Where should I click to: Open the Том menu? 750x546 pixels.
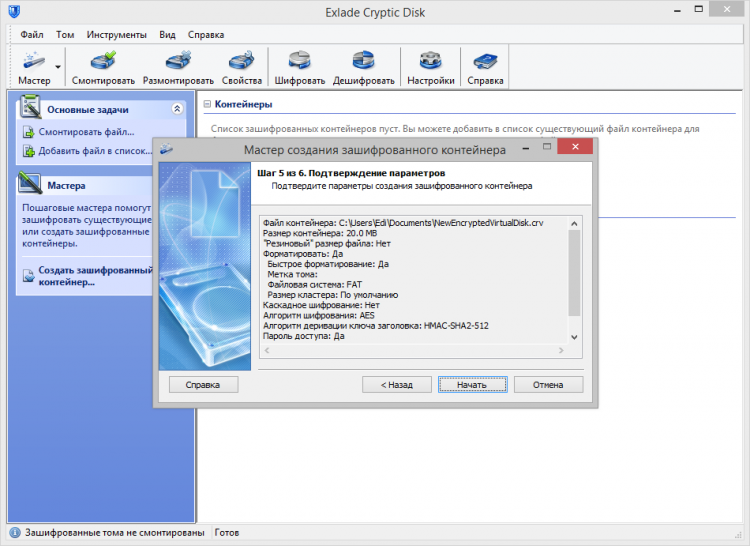[x=65, y=34]
